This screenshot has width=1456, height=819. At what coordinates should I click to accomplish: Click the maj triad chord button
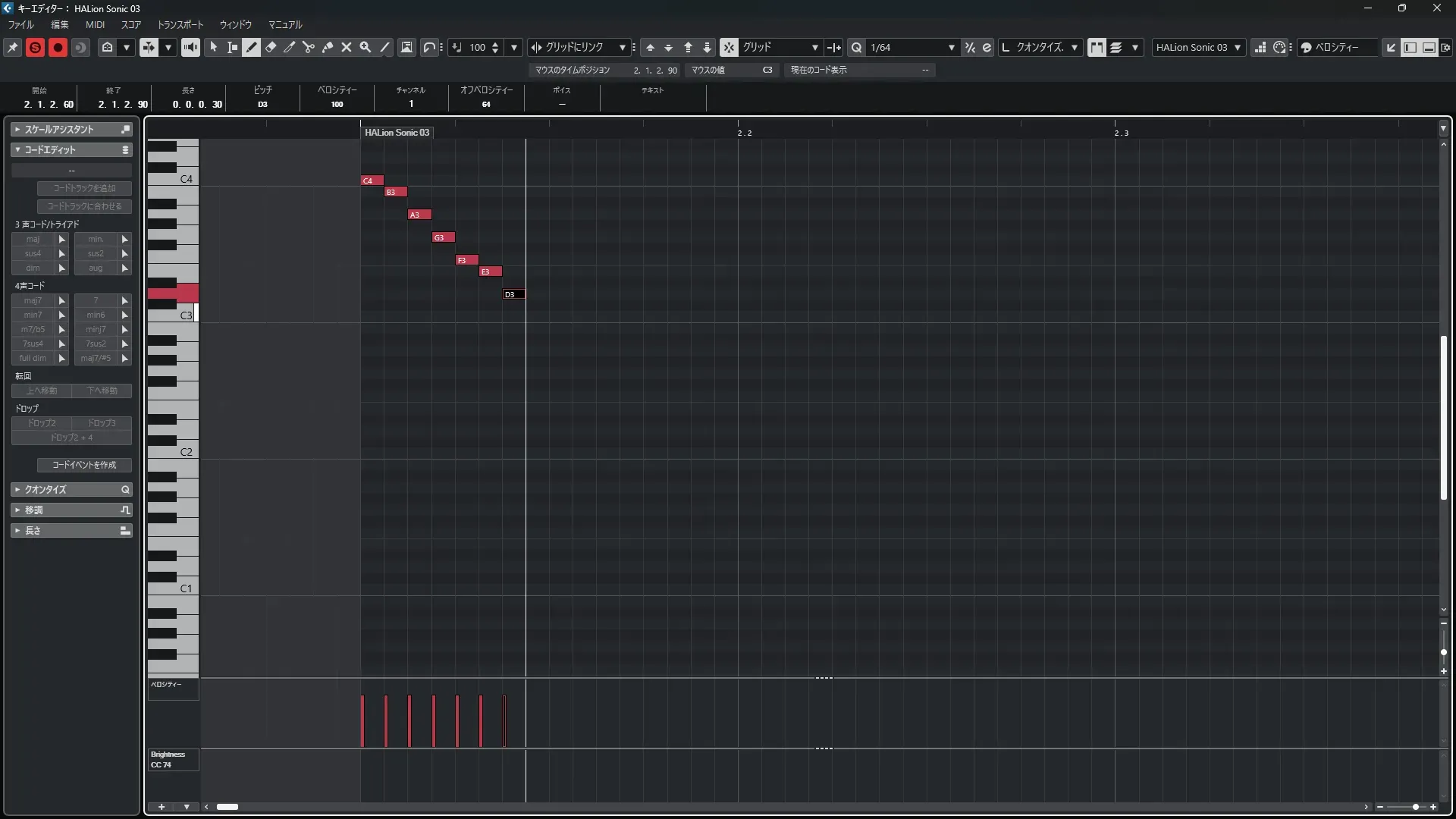[x=33, y=239]
